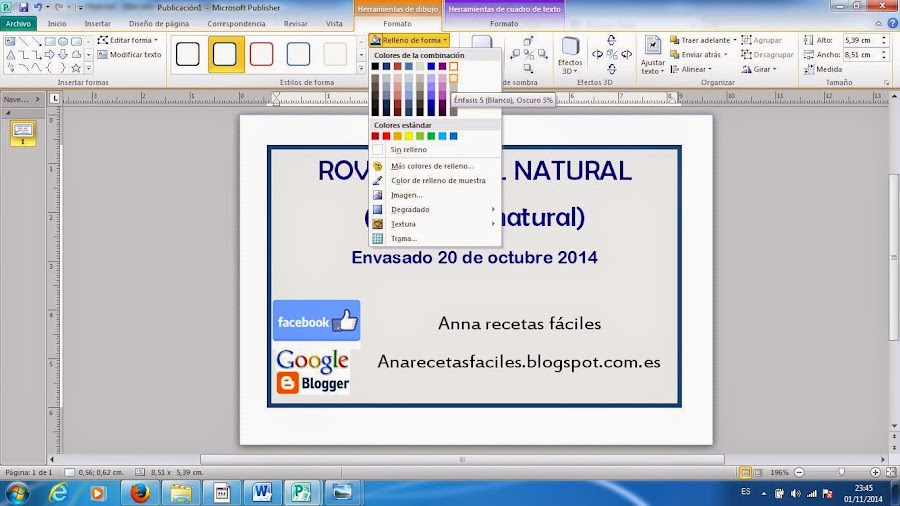
Task: Pick green standard color swatch
Action: tap(431, 136)
